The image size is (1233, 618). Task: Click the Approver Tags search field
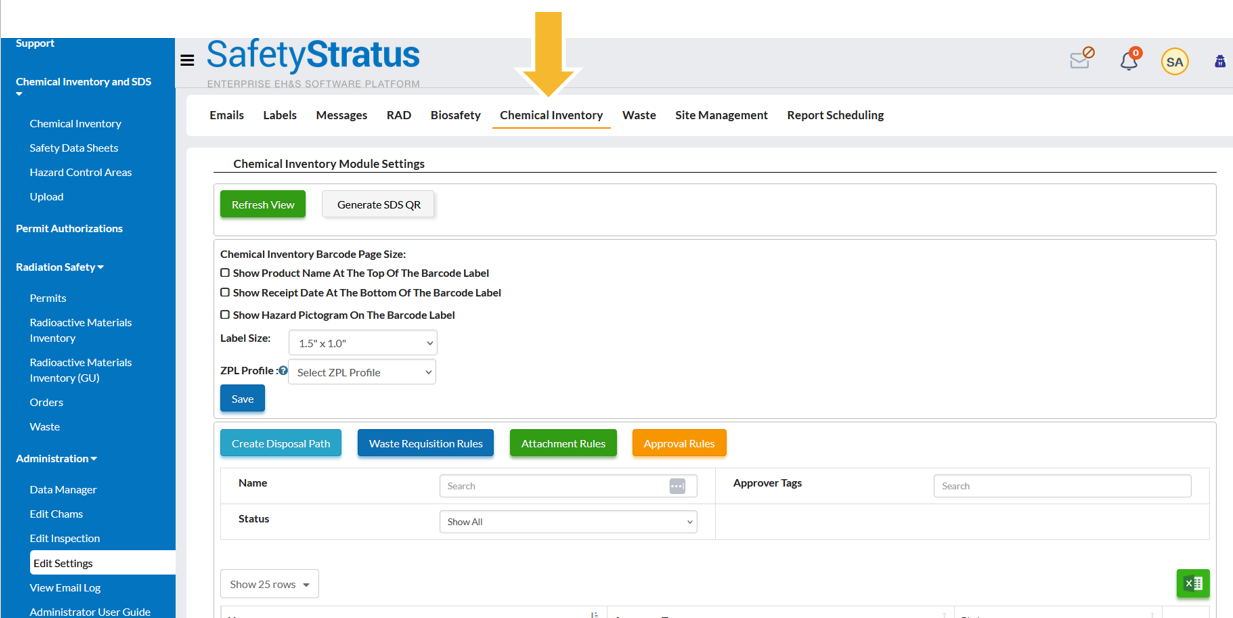point(1062,486)
